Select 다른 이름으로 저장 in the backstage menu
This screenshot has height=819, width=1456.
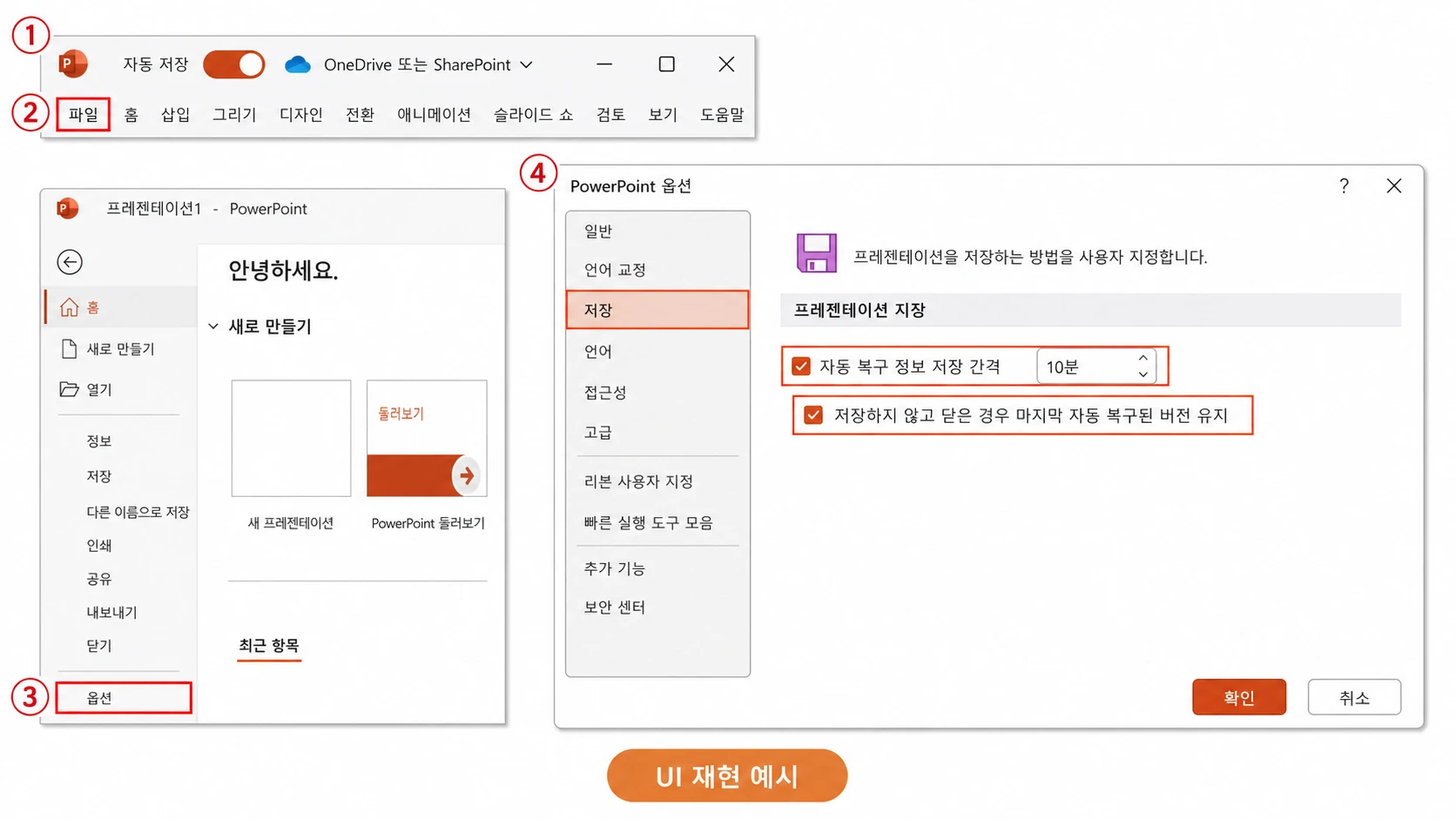click(x=138, y=512)
